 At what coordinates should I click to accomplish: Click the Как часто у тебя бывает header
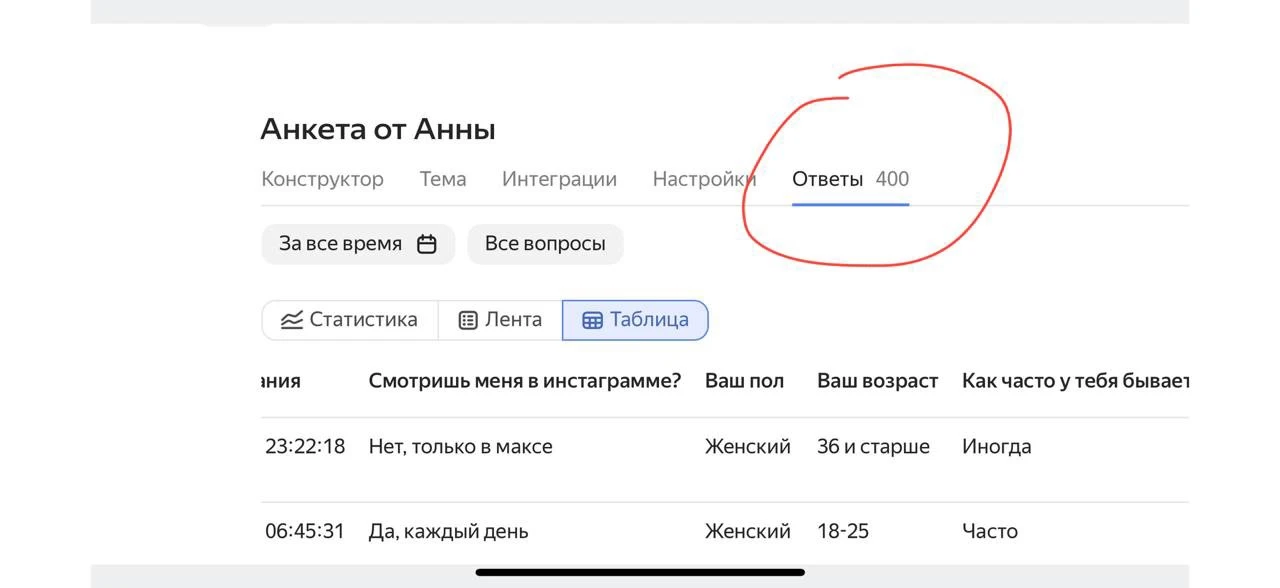tap(1075, 381)
